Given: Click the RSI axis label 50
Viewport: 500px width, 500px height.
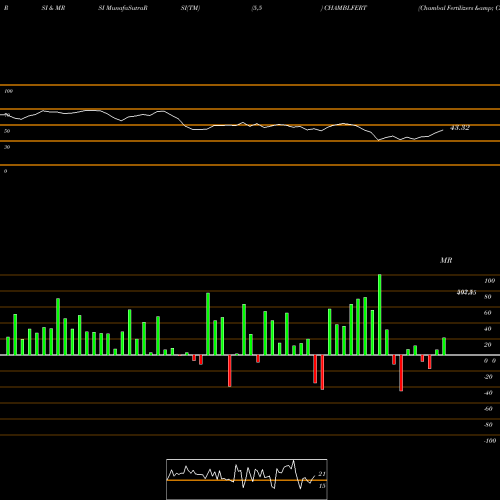Looking at the screenshot, I should (7, 131).
